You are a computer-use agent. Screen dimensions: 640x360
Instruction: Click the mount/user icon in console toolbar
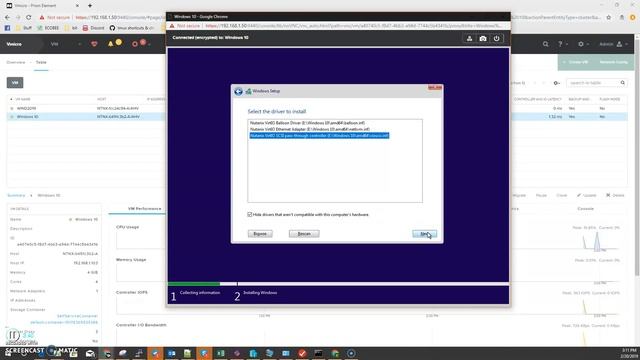[469, 38]
